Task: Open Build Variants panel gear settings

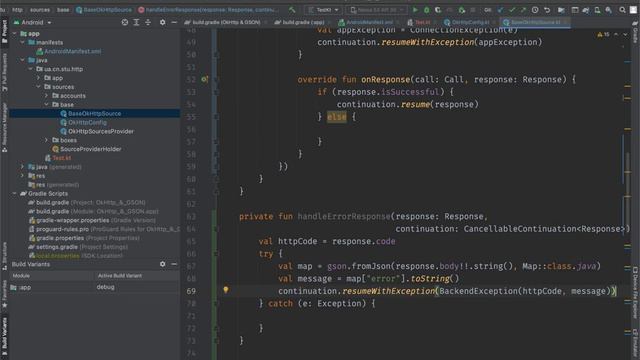Action: [162, 264]
